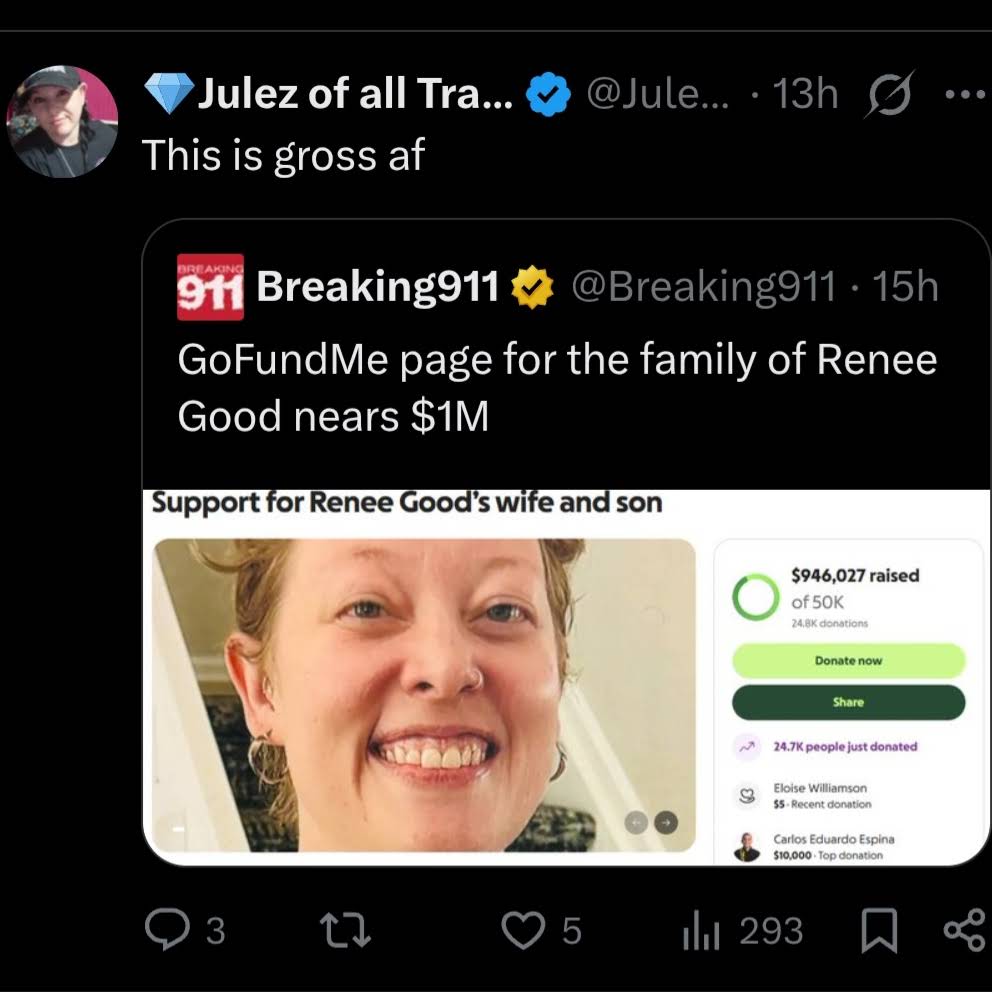Image resolution: width=992 pixels, height=992 pixels.
Task: Like the tweet with heart icon
Action: pos(523,930)
